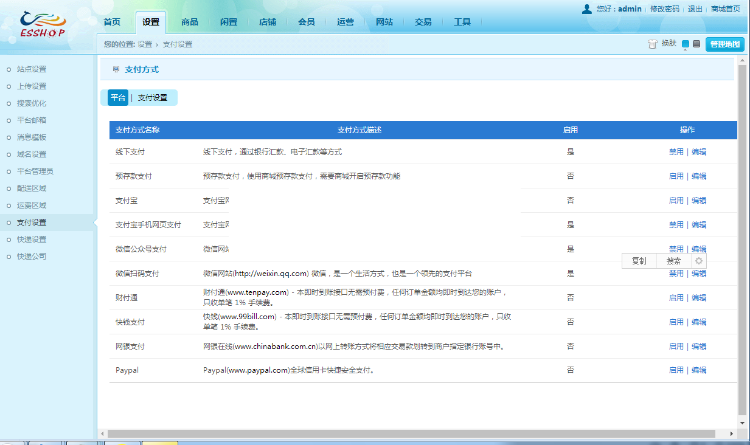Click the 微信公众号支付 name cell

click(x=141, y=249)
